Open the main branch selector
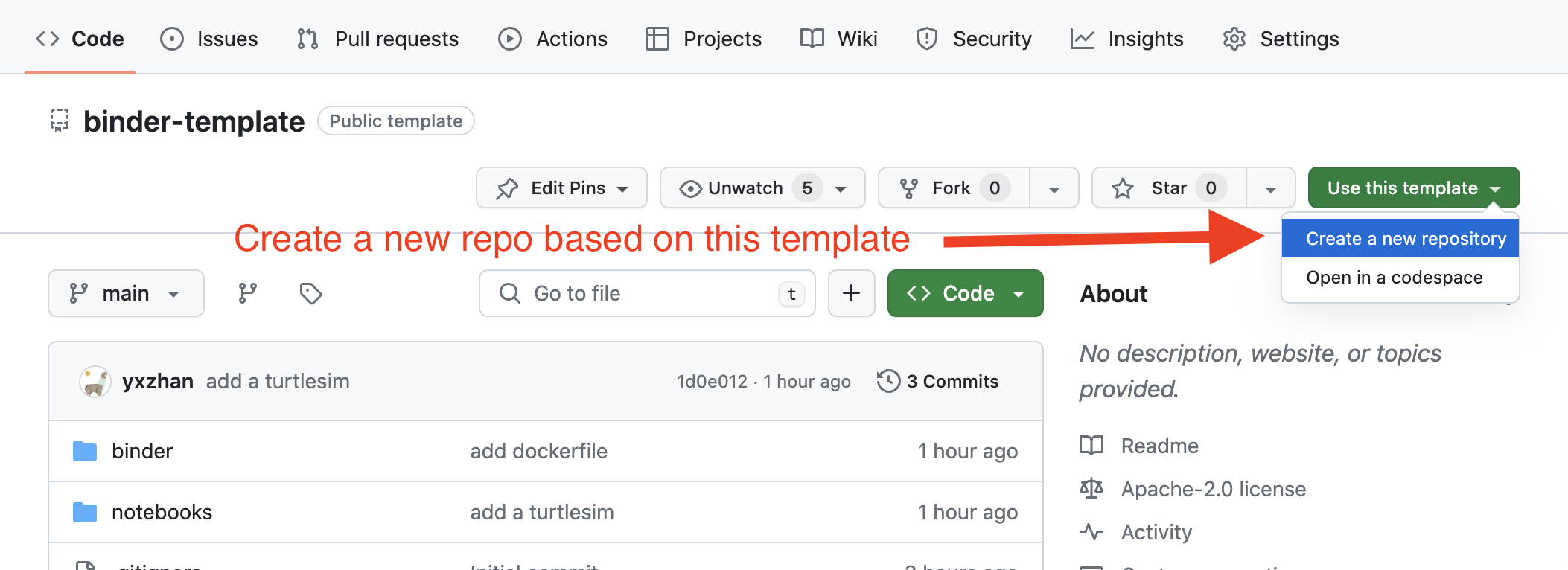1568x570 pixels. click(x=126, y=293)
